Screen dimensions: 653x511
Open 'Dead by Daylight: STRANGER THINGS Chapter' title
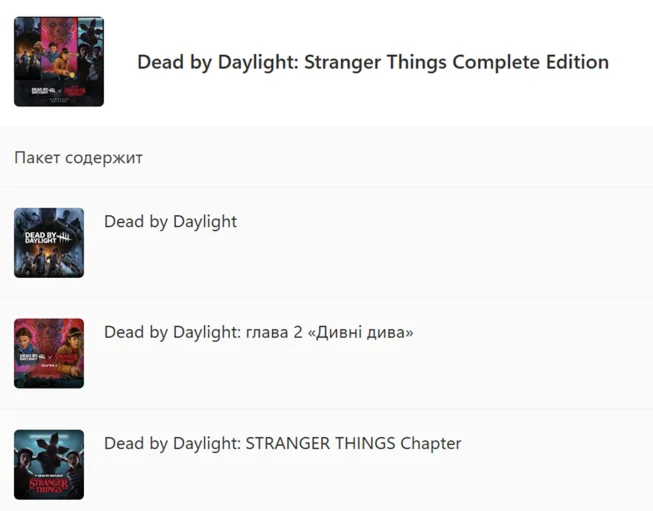[x=282, y=443]
